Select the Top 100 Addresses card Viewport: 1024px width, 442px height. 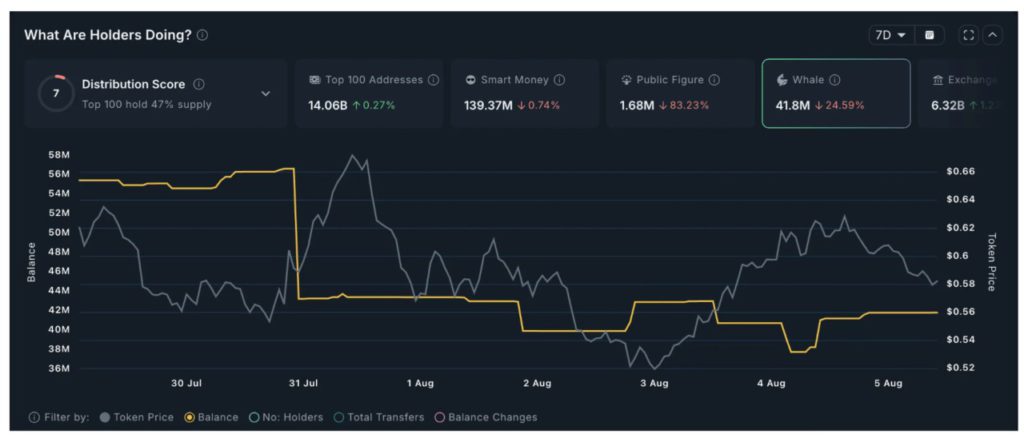coord(367,93)
